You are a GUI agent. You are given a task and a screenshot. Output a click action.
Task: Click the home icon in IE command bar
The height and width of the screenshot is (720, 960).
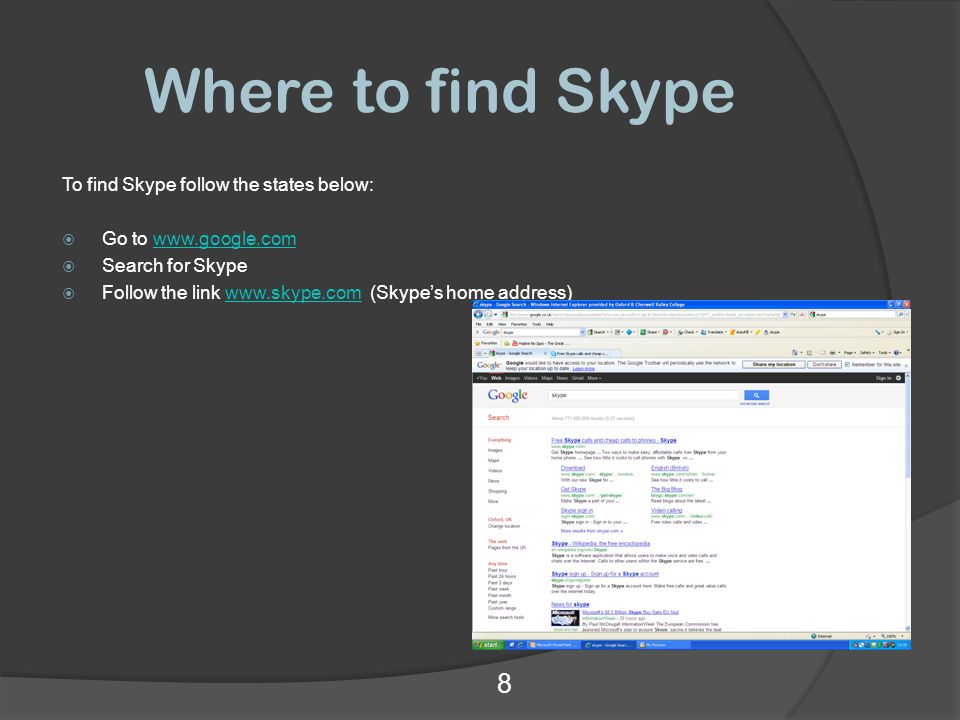coord(795,353)
